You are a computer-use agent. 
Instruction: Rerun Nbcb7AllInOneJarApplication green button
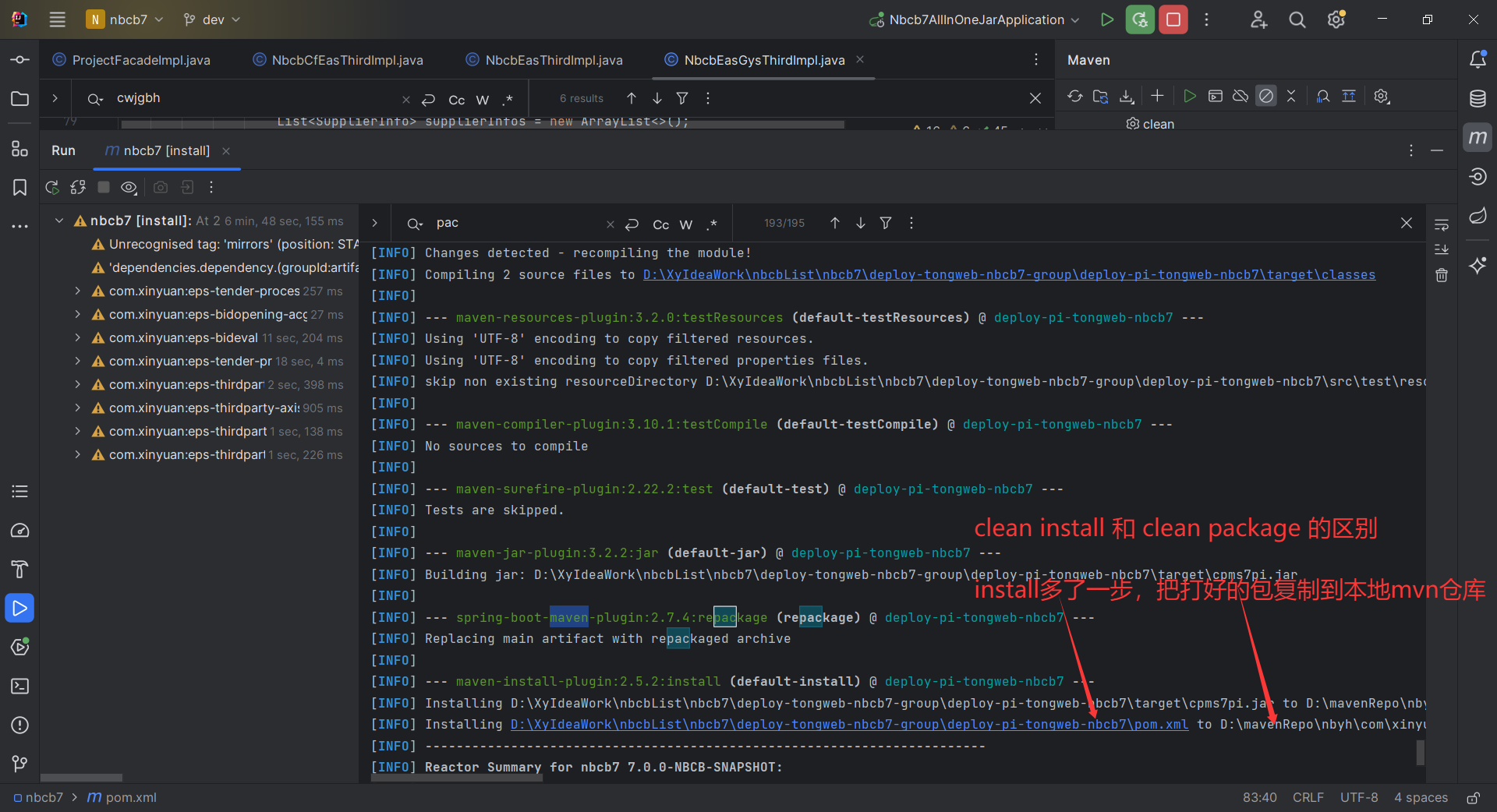1140,19
